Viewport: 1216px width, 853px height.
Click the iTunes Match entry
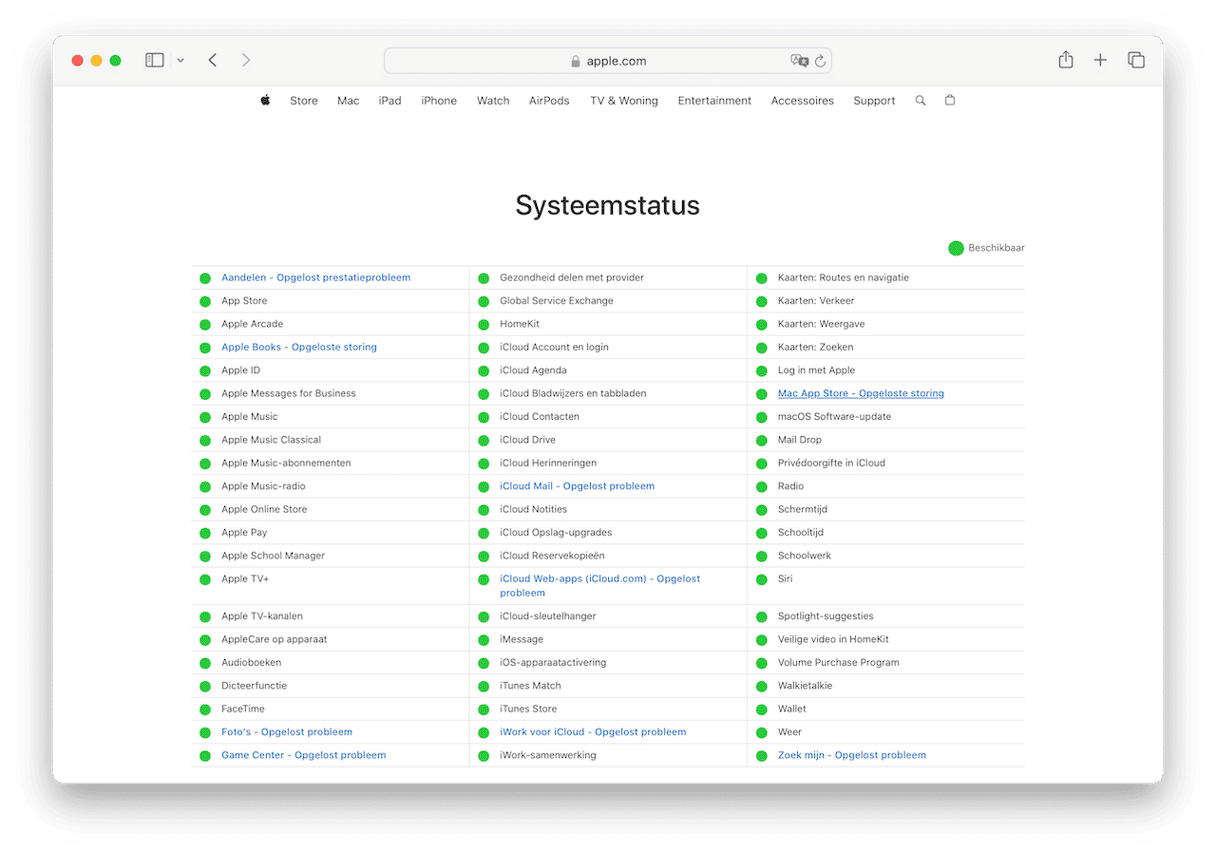[x=531, y=686]
